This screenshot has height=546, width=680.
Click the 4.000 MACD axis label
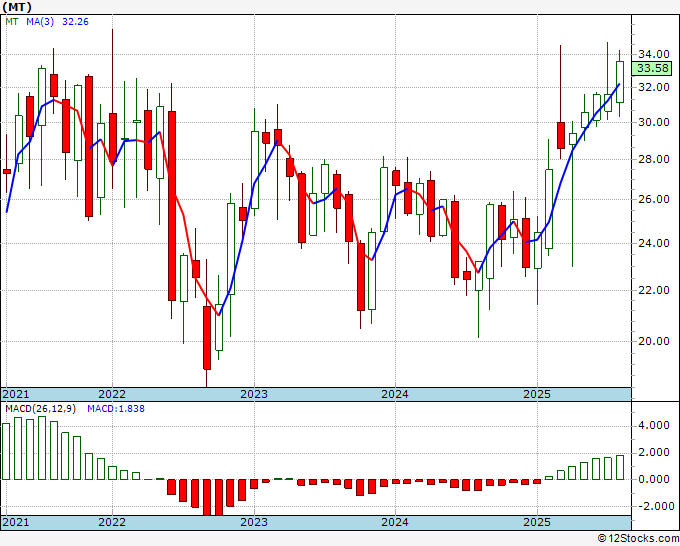653,425
